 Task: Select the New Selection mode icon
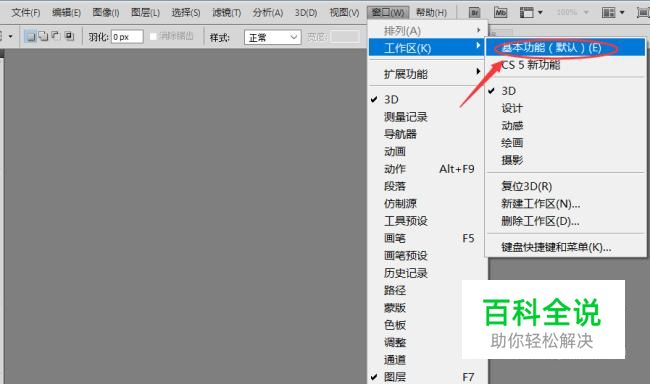point(30,36)
